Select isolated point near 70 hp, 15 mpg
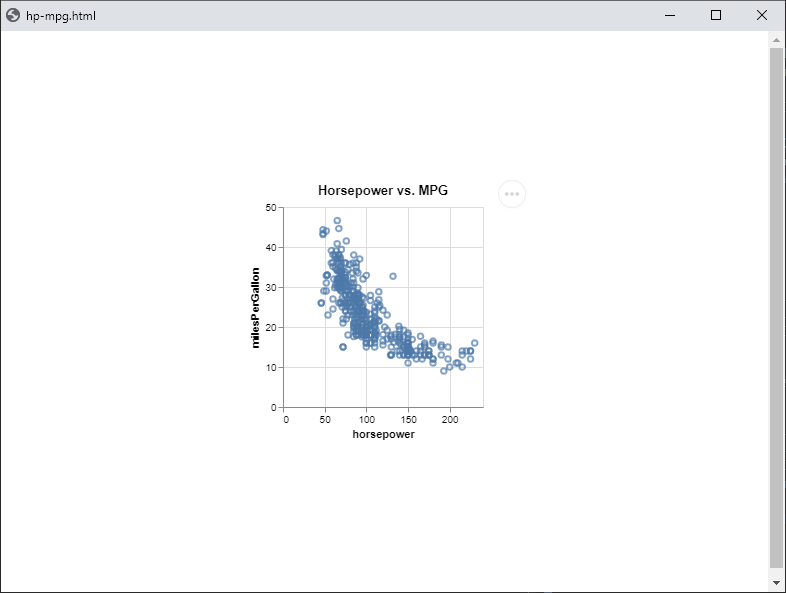Screen dimensions: 786x593 (343, 347)
